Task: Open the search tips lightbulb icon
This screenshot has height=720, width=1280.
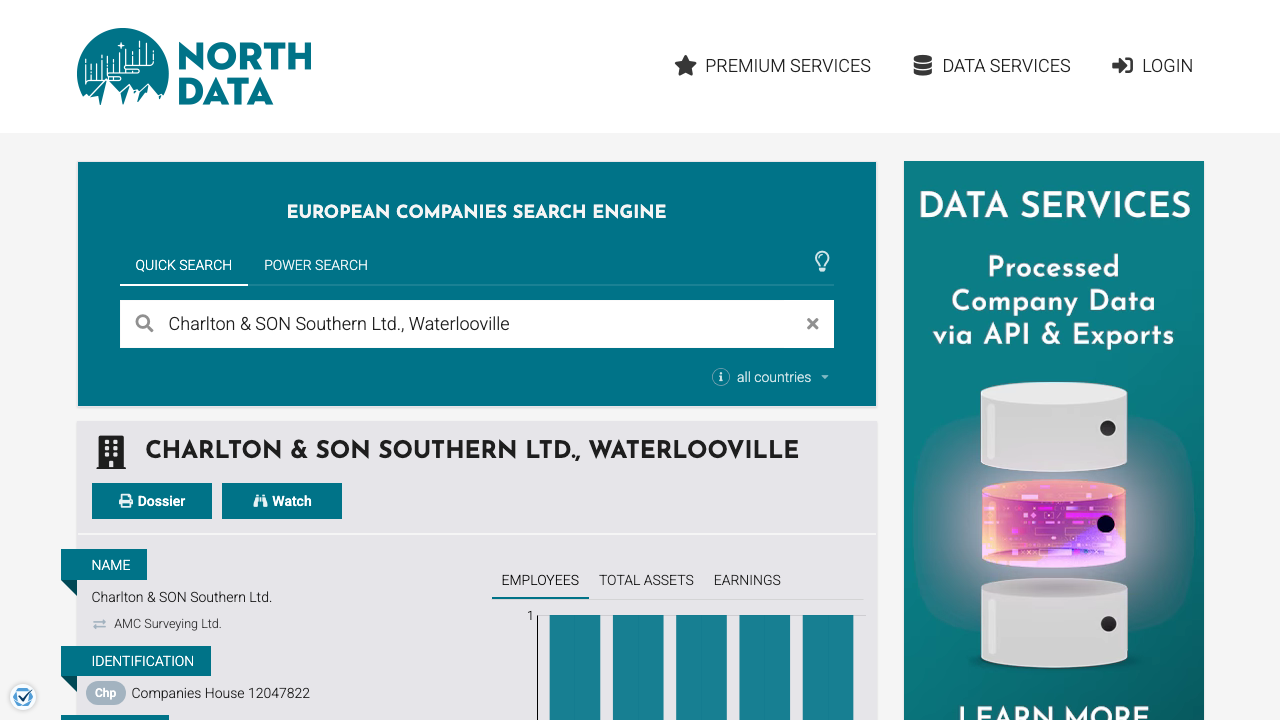Action: click(x=822, y=261)
